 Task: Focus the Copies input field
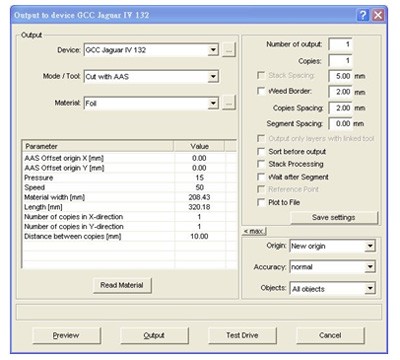coord(340,61)
